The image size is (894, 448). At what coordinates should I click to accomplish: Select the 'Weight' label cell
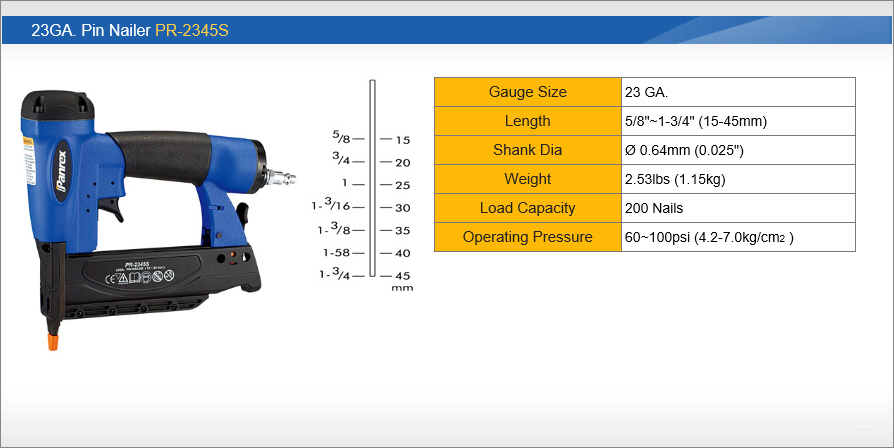click(527, 179)
